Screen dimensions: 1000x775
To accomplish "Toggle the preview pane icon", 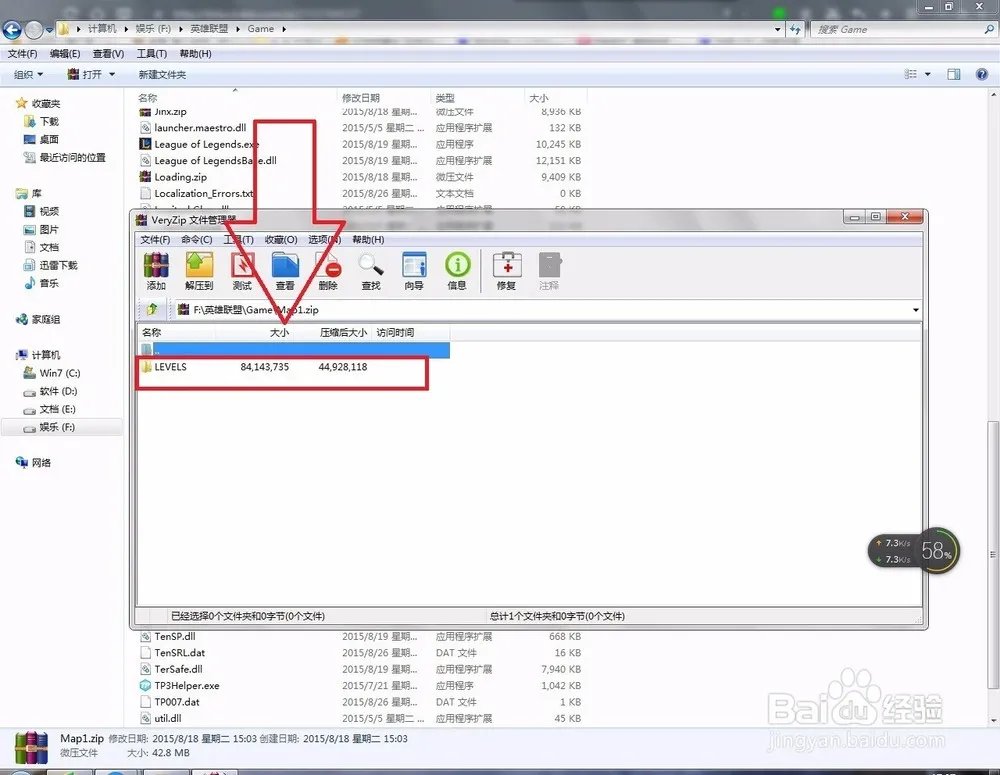I will pyautogui.click(x=953, y=75).
